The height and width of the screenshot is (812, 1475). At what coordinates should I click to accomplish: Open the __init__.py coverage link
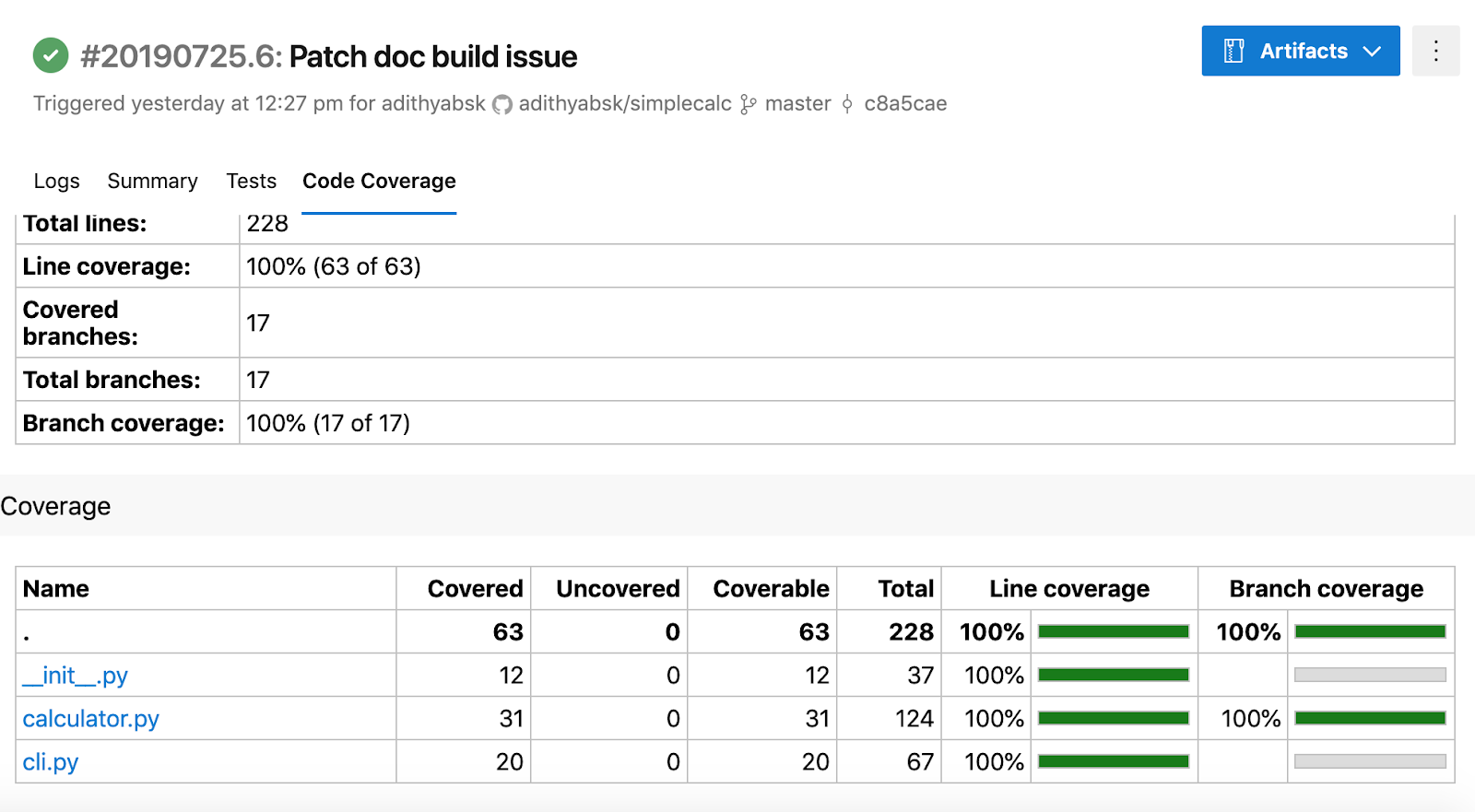click(75, 676)
